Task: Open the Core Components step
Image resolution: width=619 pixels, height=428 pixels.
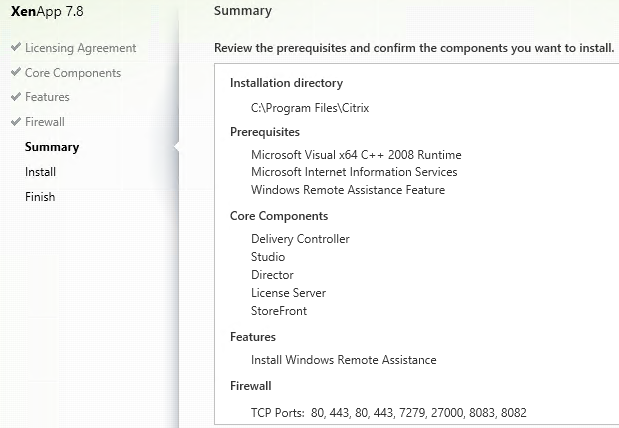Action: click(73, 73)
